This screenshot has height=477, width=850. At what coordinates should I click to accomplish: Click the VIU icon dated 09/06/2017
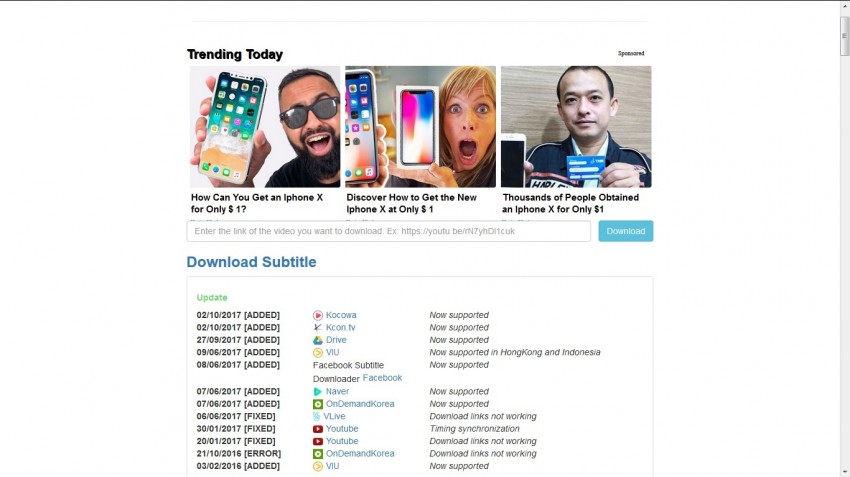(x=318, y=352)
